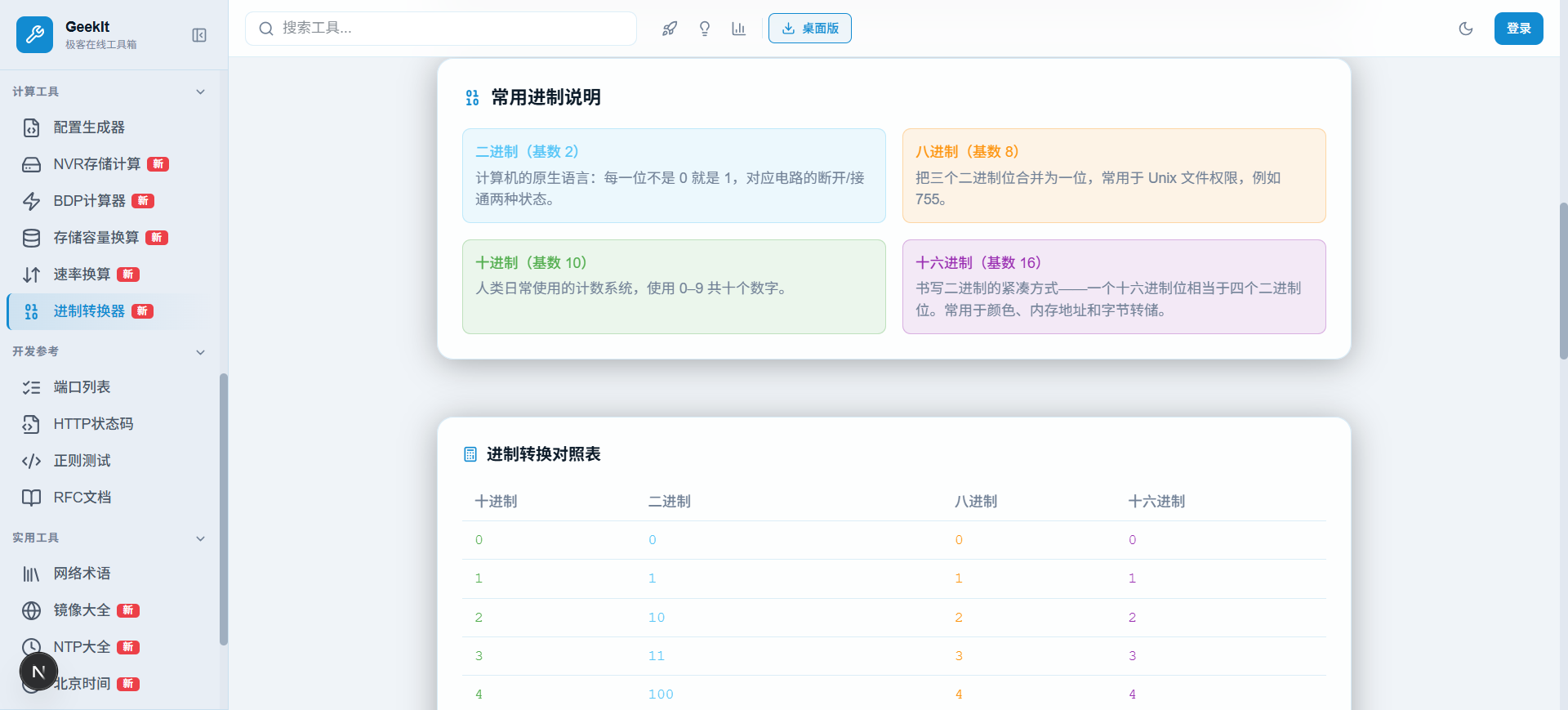Click the 十六进制（基数 16）info card

[1114, 287]
